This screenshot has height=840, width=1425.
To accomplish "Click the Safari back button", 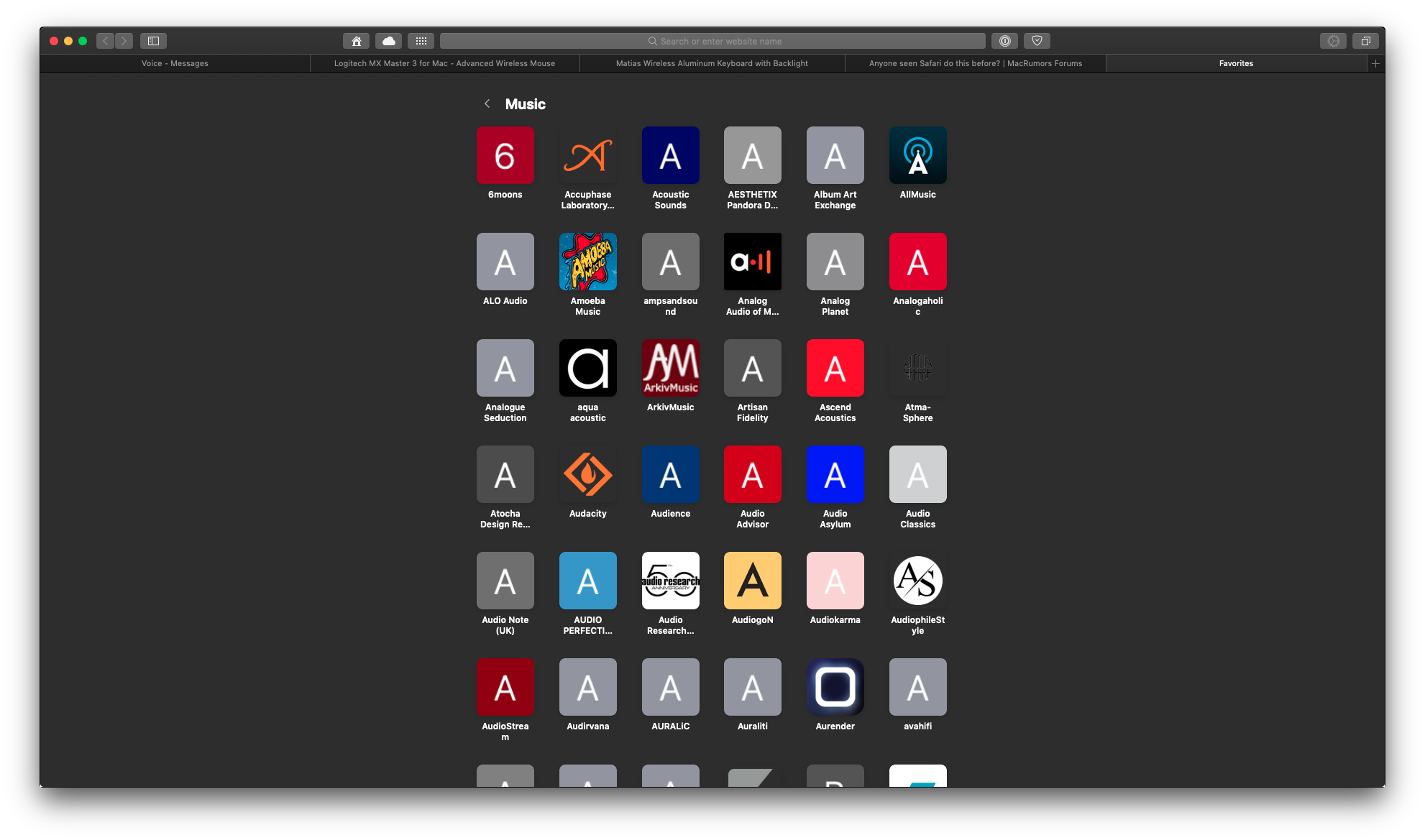I will click(x=106, y=41).
